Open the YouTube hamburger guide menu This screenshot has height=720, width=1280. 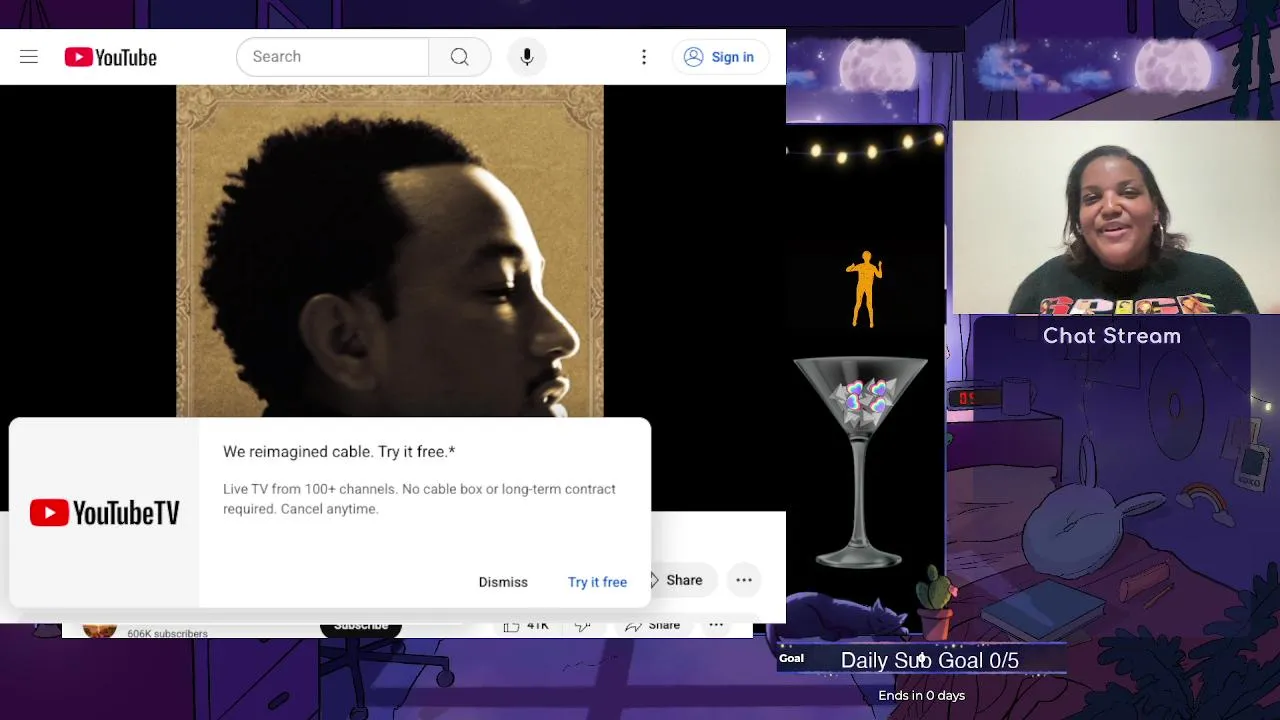click(29, 57)
